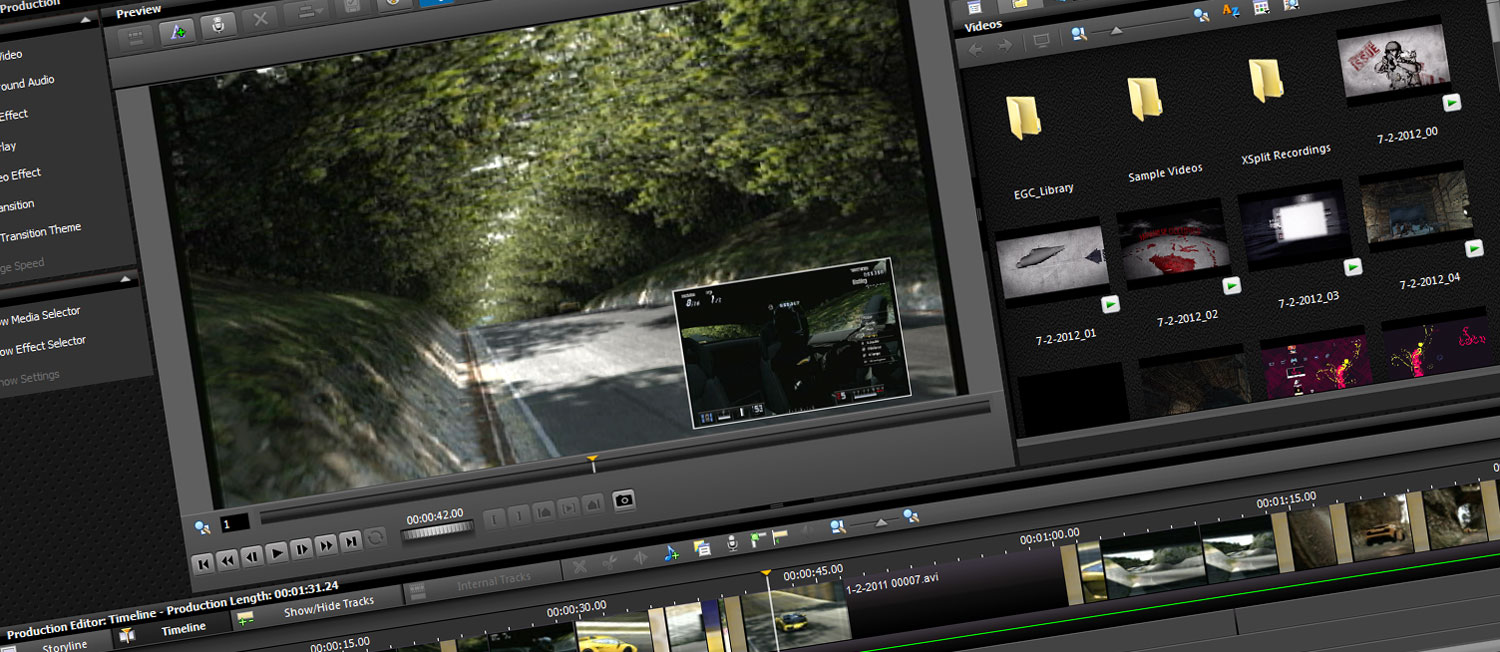Rewind the preview playback
1500x652 pixels.
click(x=228, y=559)
